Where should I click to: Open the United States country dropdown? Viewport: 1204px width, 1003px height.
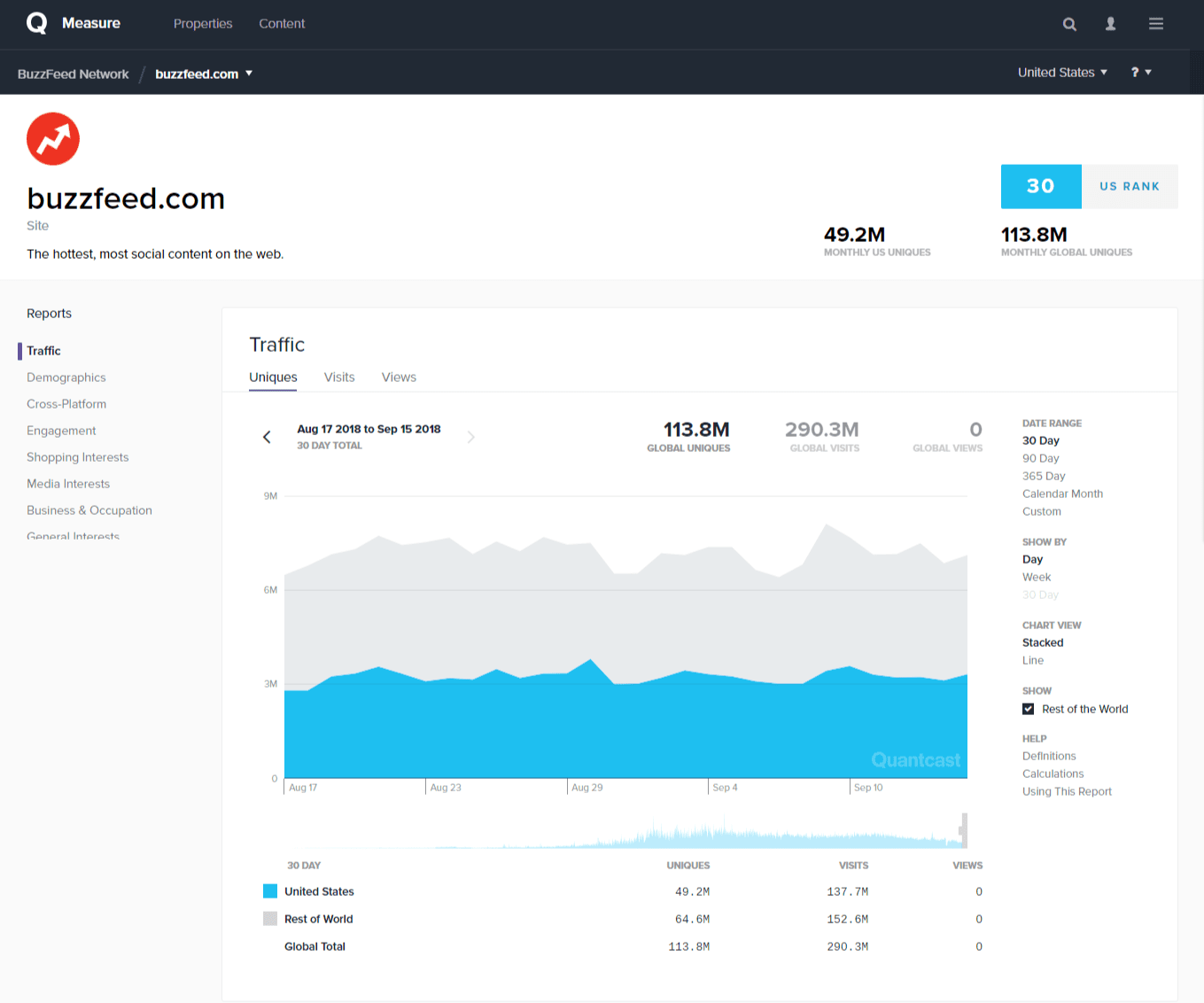point(1062,73)
